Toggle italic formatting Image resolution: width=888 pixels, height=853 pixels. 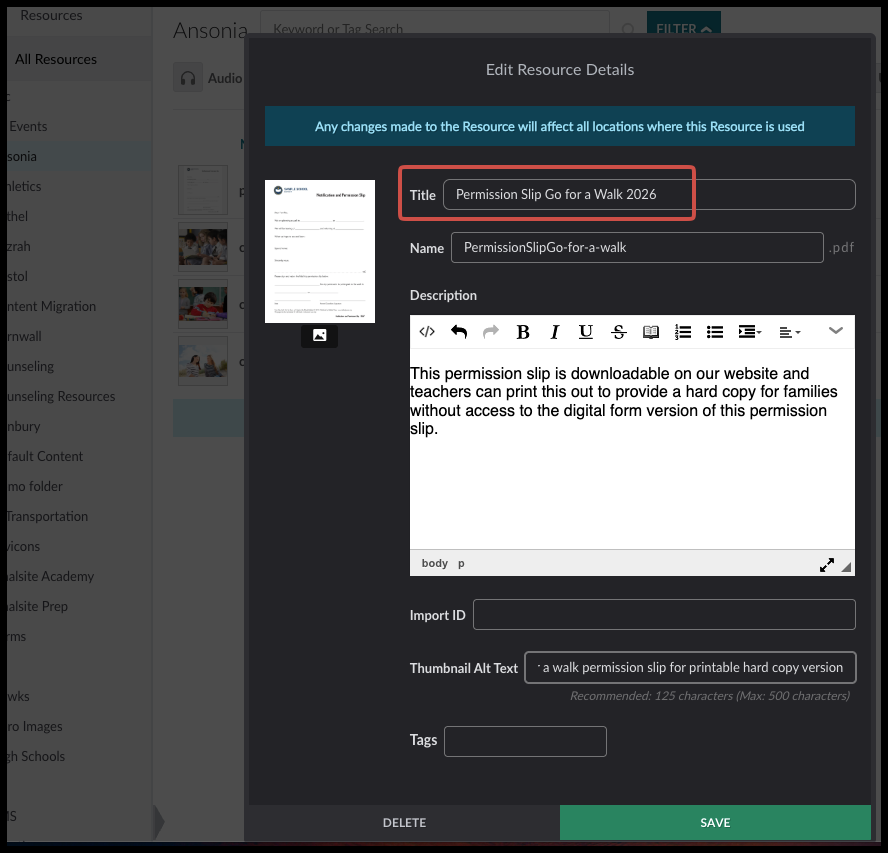(554, 332)
